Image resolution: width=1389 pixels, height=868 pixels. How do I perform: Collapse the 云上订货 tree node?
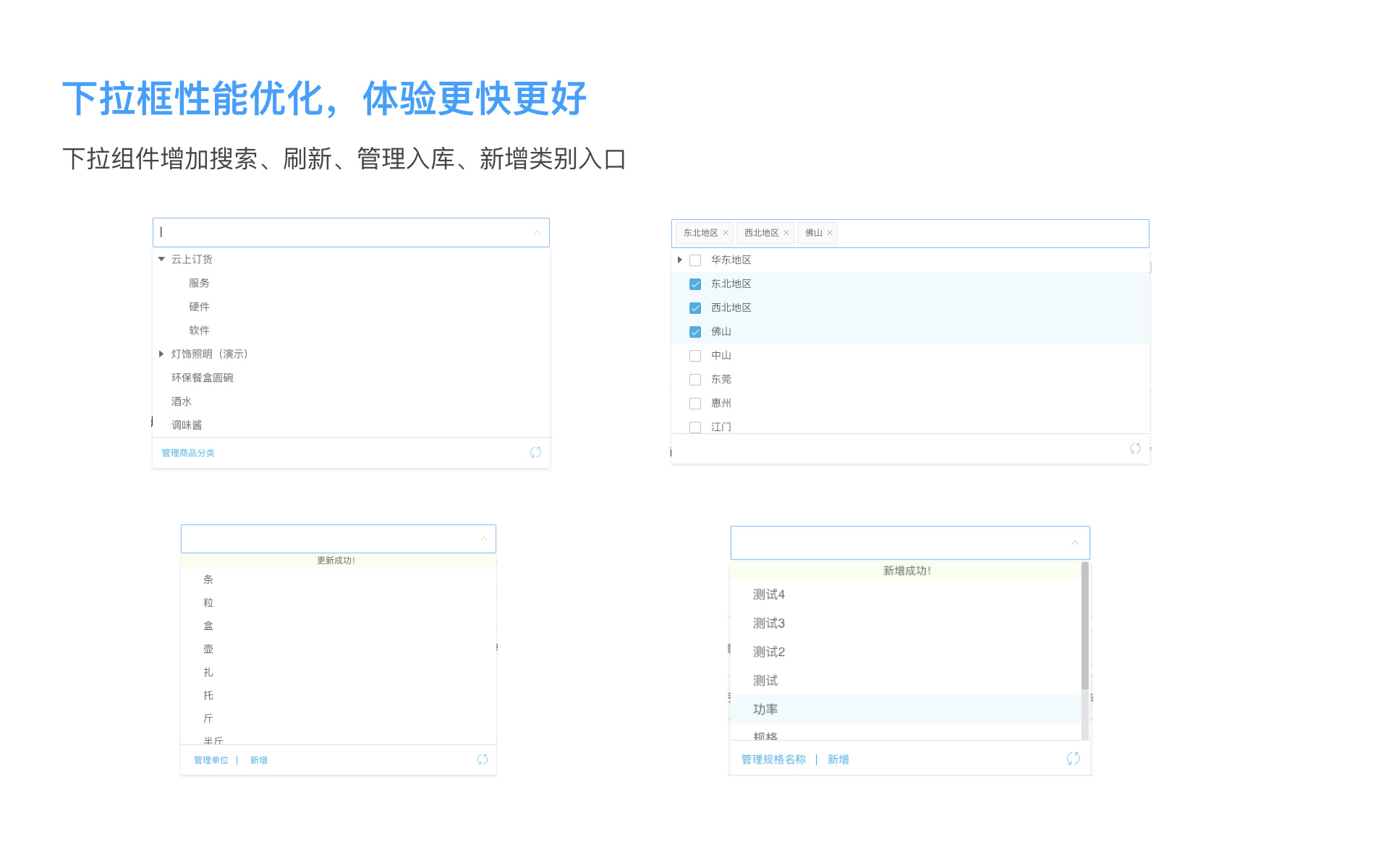161,259
